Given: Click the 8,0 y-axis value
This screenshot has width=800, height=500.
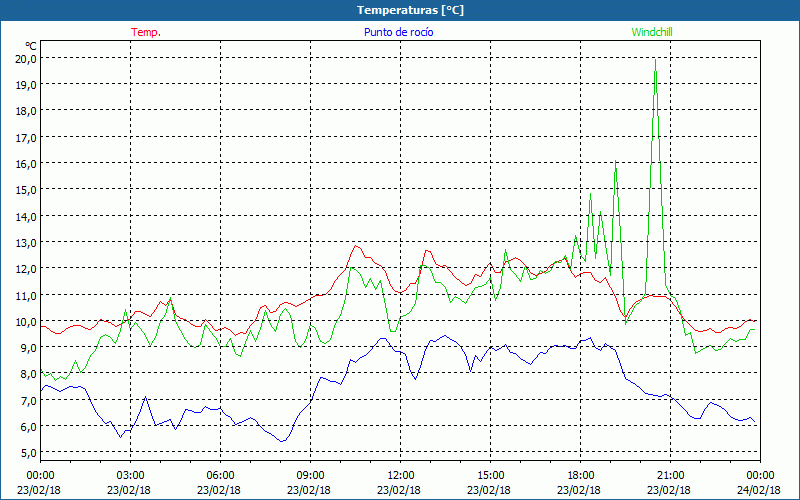Looking at the screenshot, I should click(29, 374).
